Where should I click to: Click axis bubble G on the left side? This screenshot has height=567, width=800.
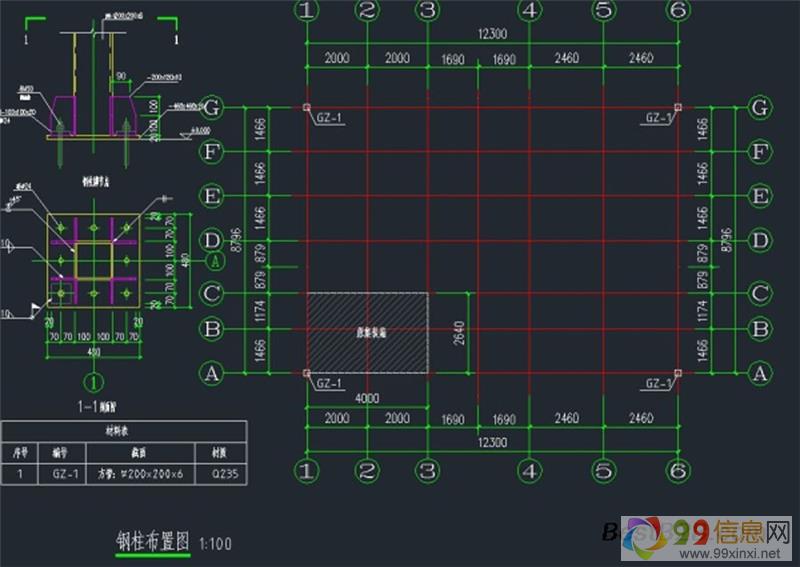(211, 107)
